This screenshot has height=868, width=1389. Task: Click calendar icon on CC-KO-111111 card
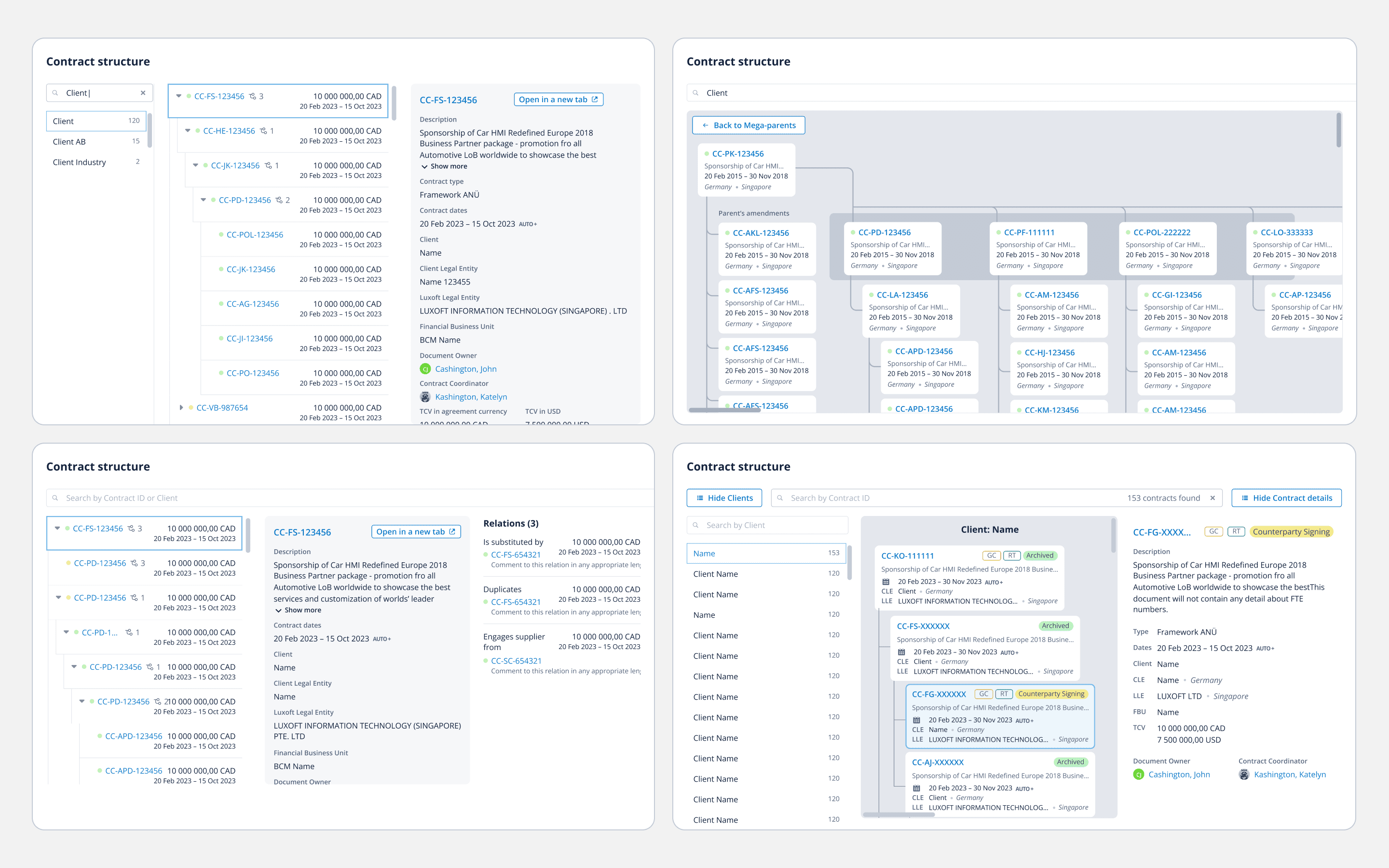[885, 582]
